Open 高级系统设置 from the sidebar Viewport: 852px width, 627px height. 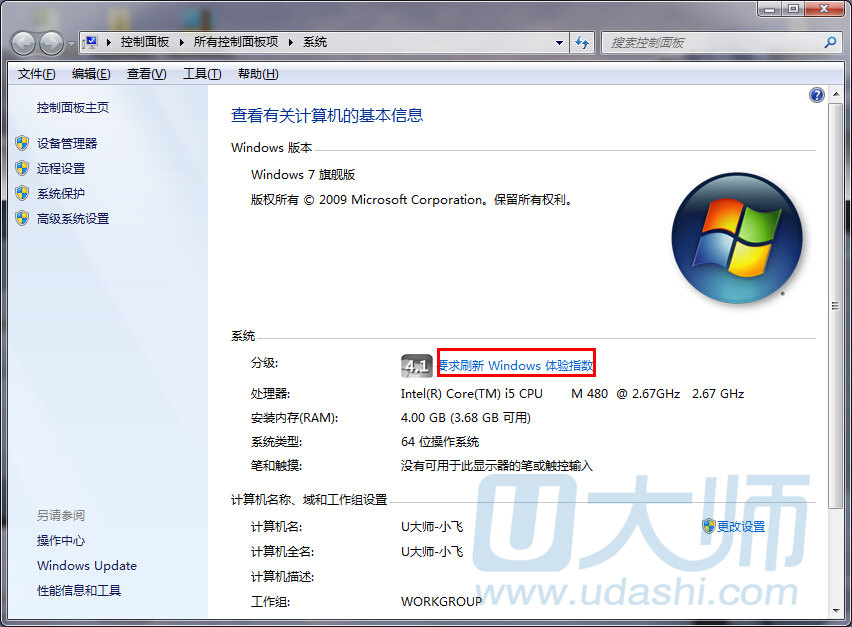(x=73, y=218)
